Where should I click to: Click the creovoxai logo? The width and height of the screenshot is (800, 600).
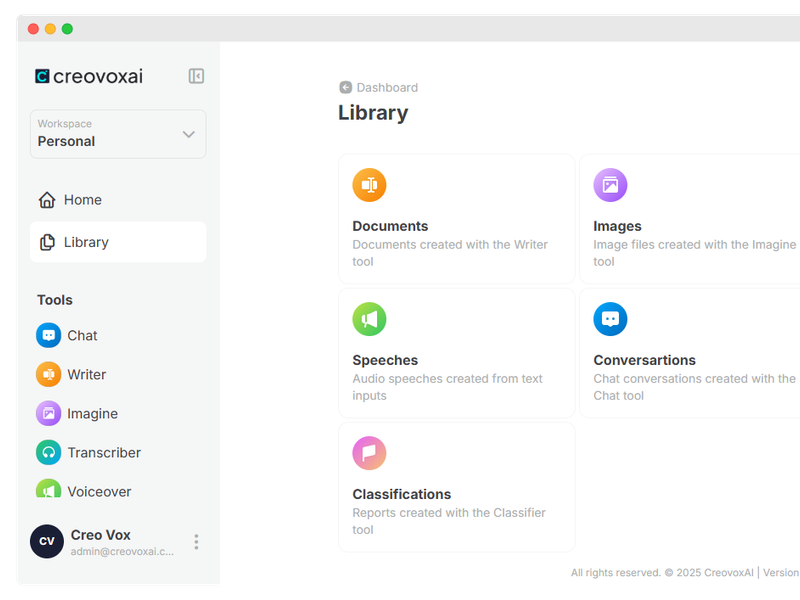(x=89, y=76)
